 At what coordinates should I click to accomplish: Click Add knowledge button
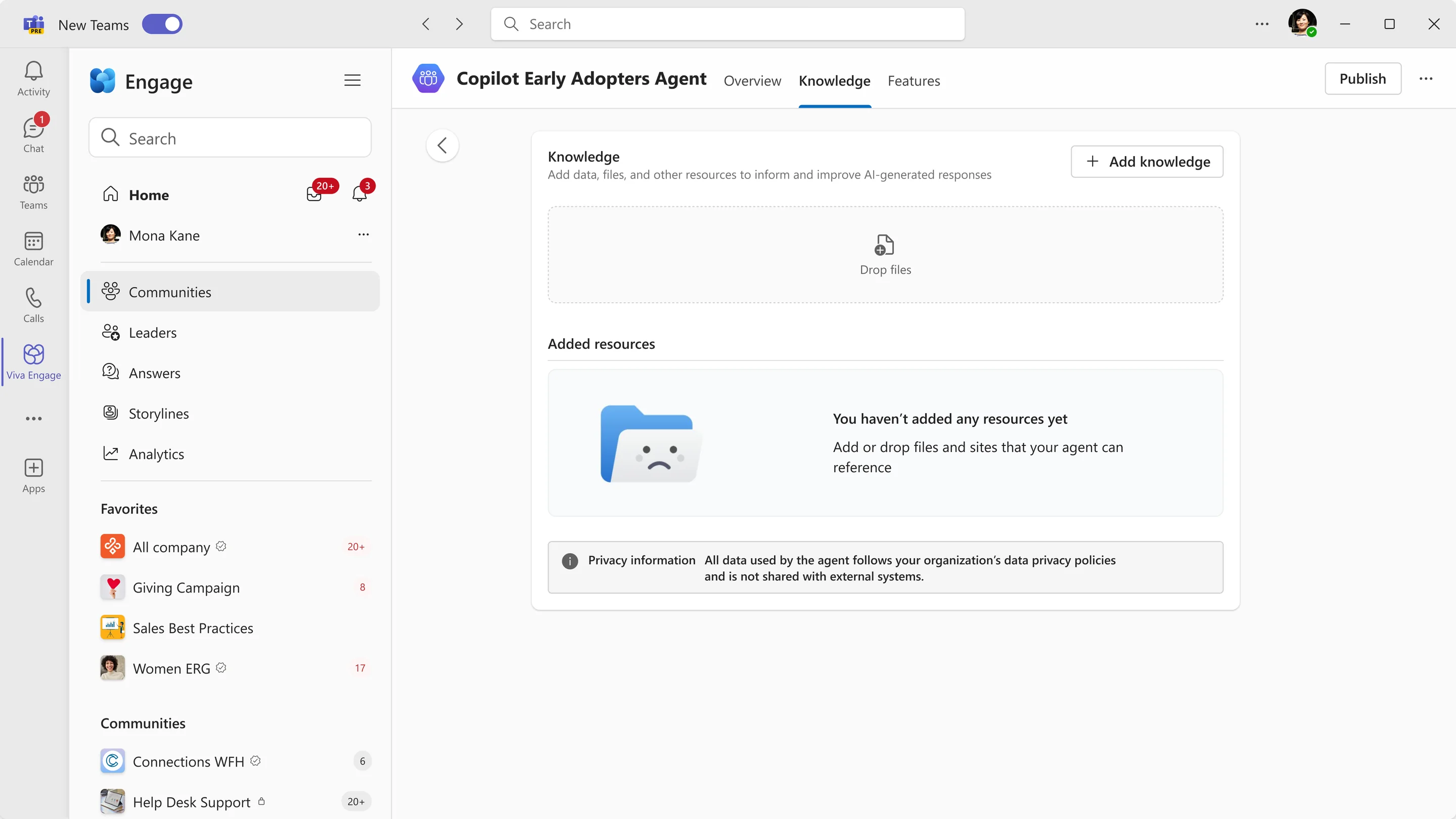coord(1147,162)
